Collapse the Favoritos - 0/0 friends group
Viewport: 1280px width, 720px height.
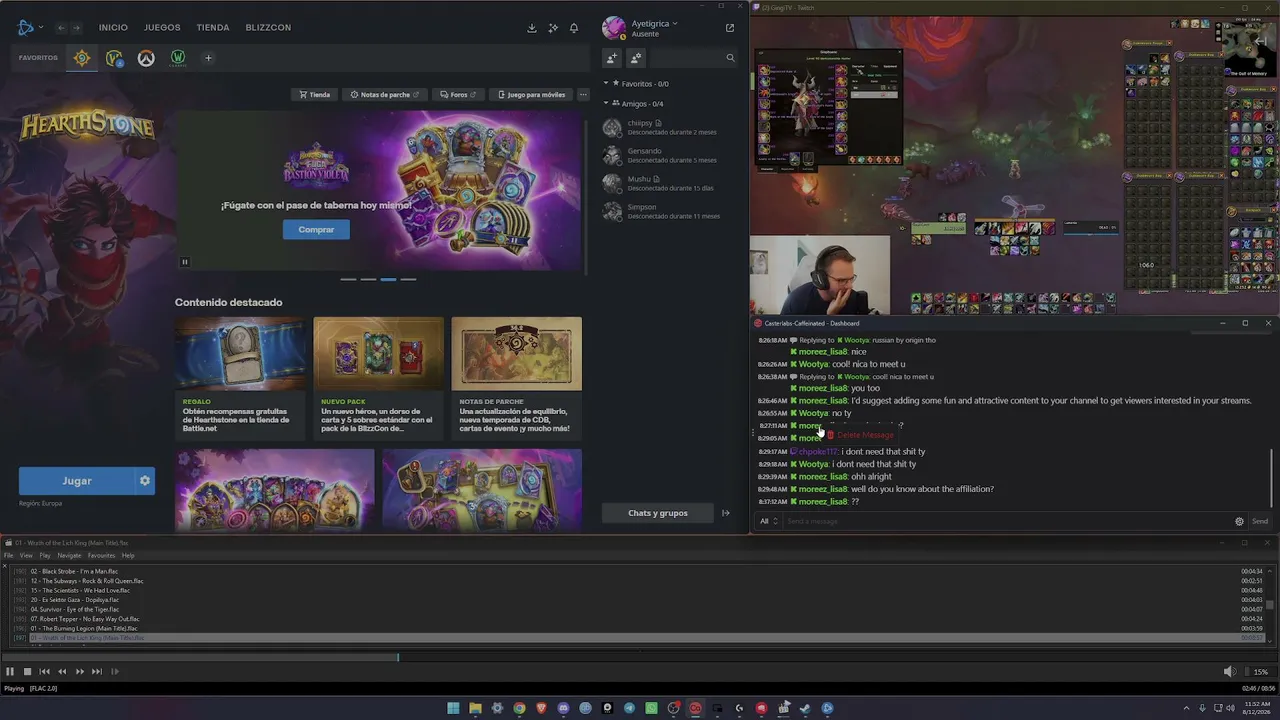tap(606, 84)
